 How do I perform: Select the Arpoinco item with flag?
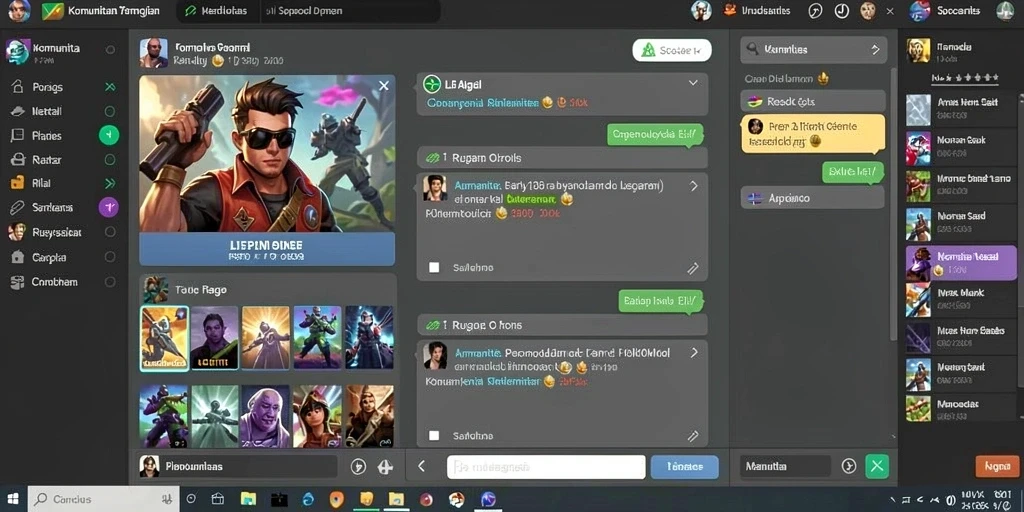(813, 197)
